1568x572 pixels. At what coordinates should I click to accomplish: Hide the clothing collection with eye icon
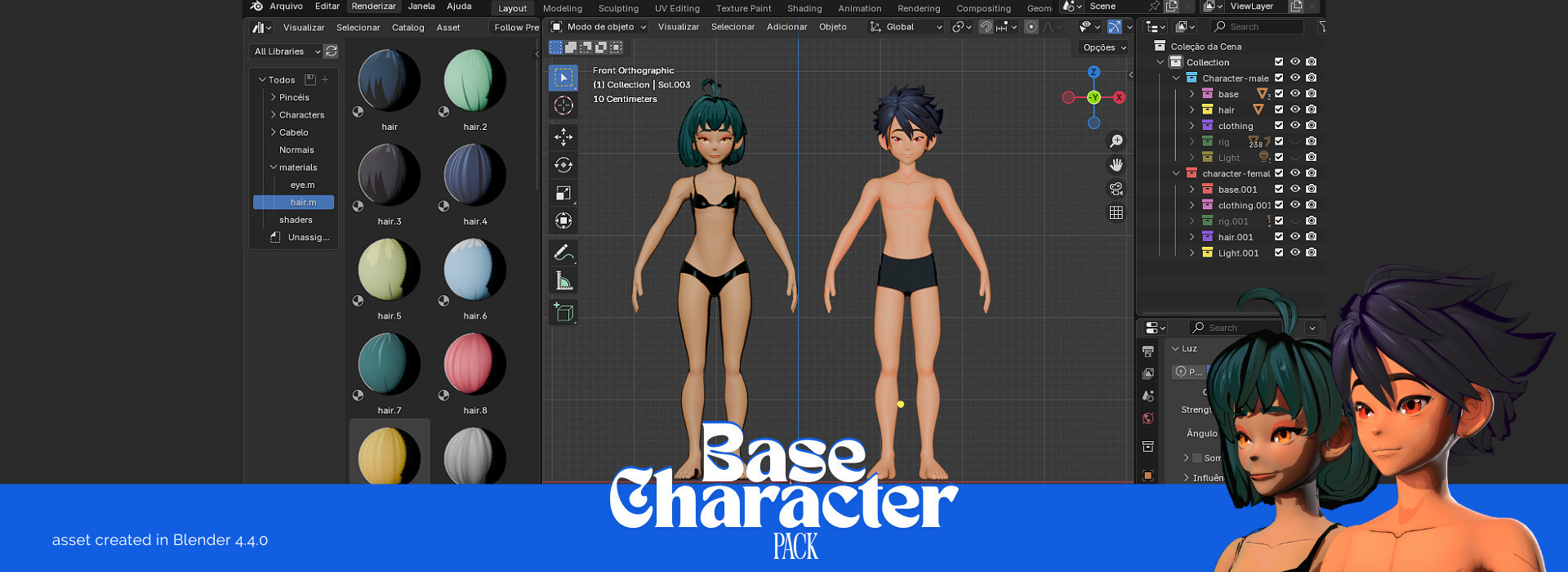1294,125
